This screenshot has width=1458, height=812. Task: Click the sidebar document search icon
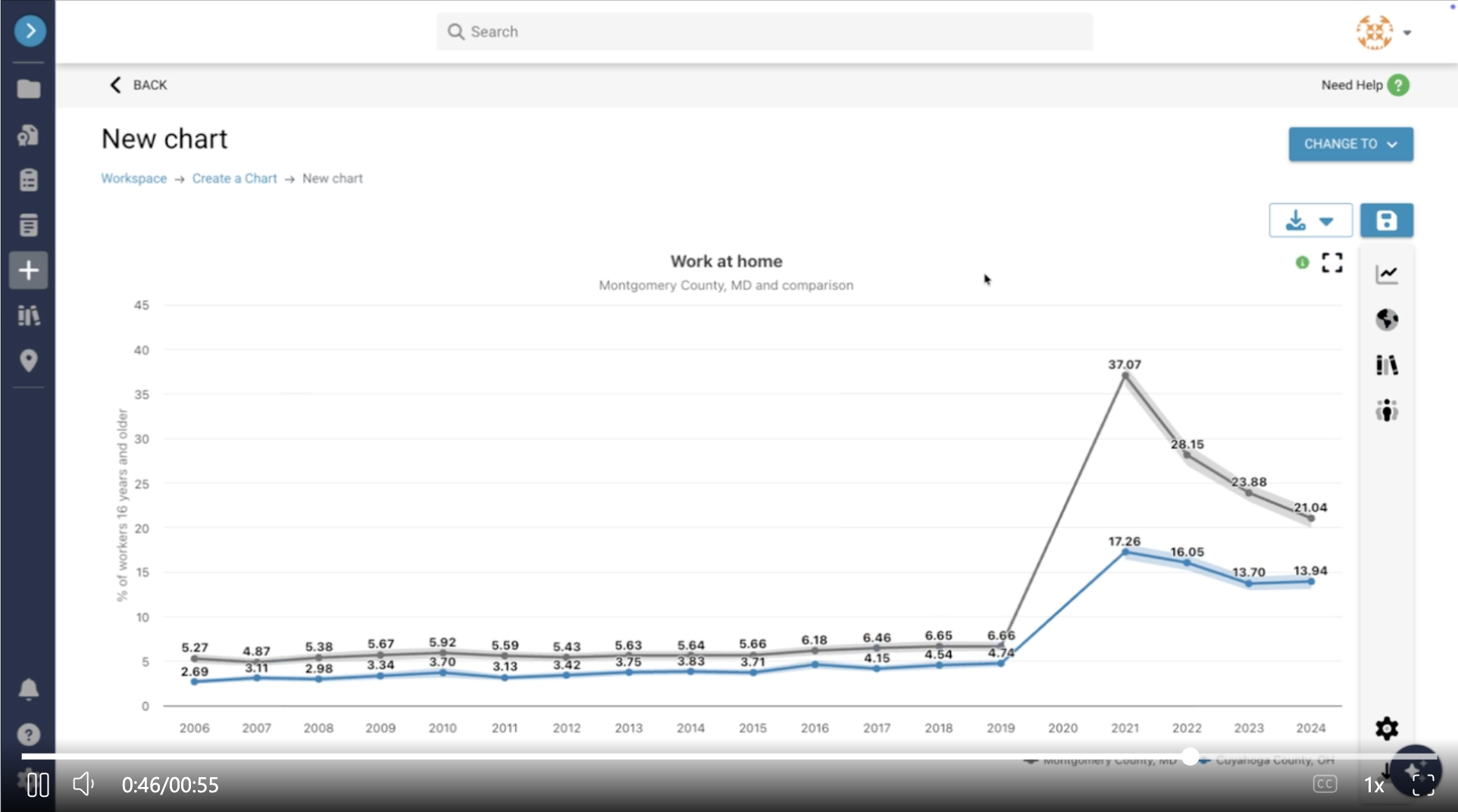coord(29,135)
